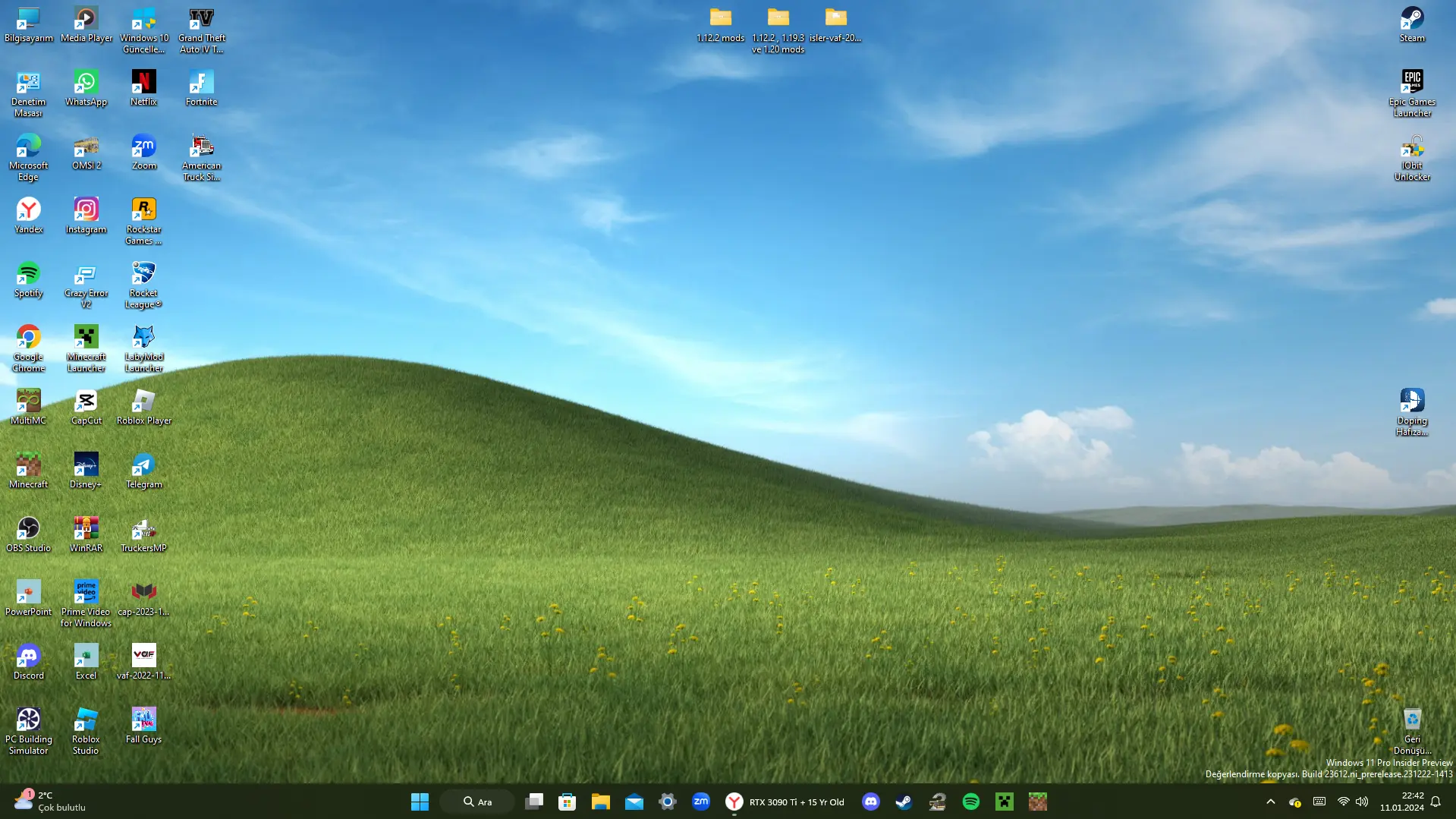
Task: Open Settings gear in the taskbar
Action: point(668,802)
